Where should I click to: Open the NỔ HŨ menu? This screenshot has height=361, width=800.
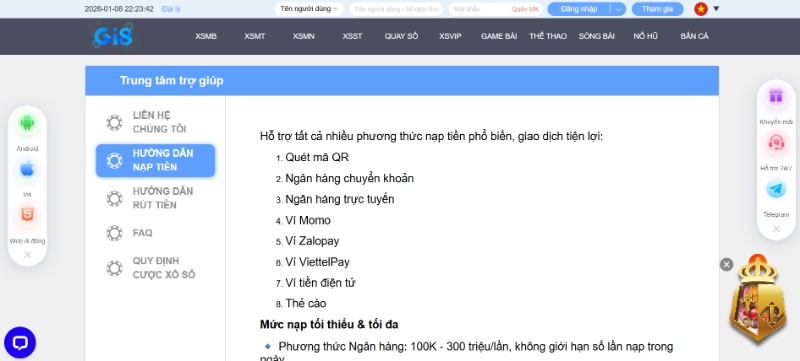tap(645, 36)
